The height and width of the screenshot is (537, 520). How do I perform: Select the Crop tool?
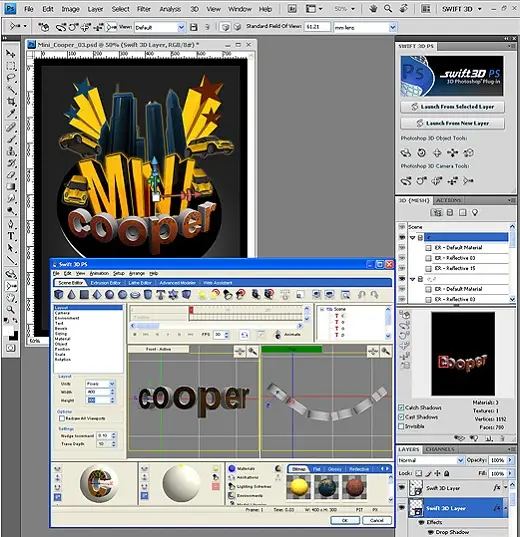(11, 102)
